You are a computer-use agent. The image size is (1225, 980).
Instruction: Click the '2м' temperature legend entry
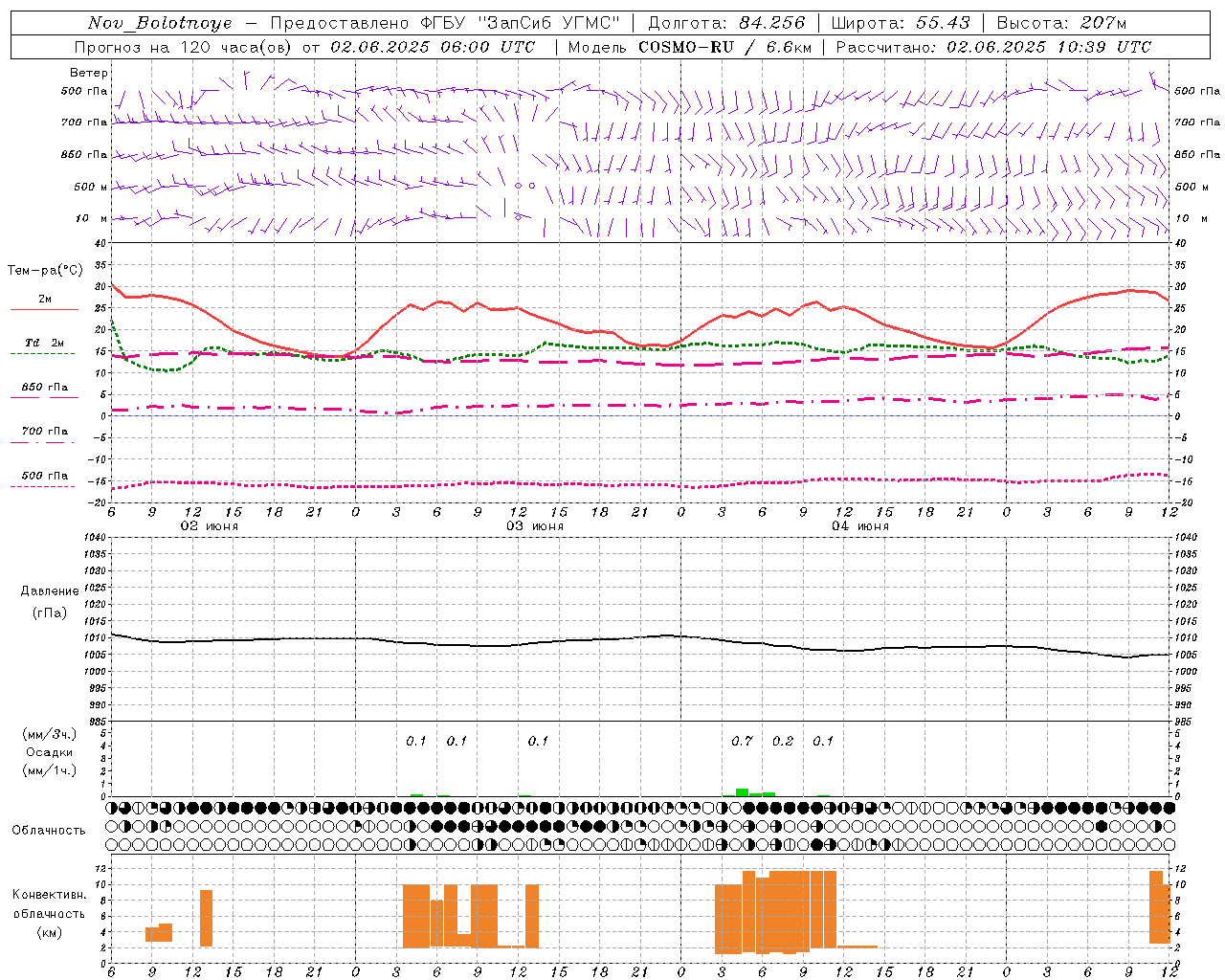click(45, 300)
